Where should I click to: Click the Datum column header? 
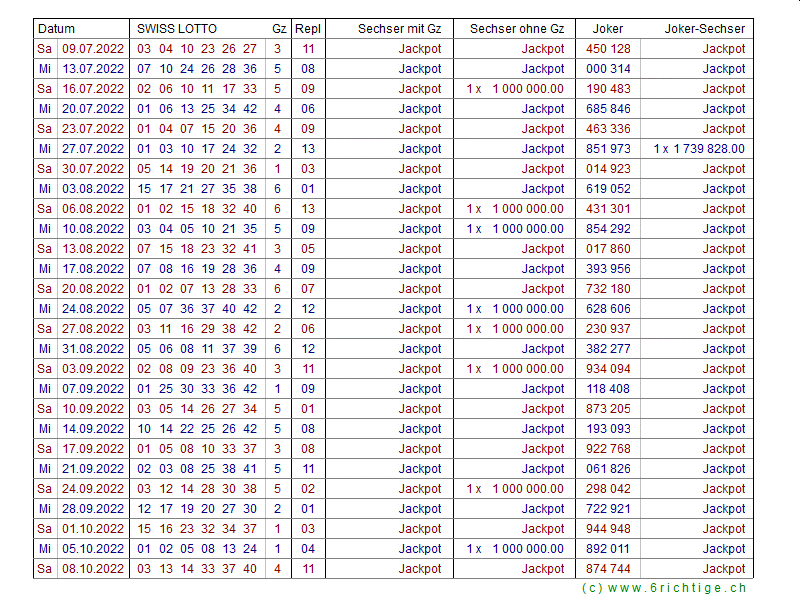coord(55,29)
